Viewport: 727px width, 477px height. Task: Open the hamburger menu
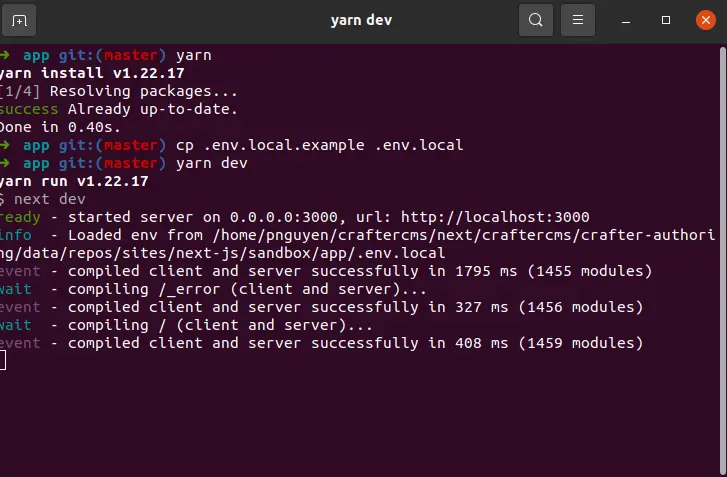click(578, 20)
